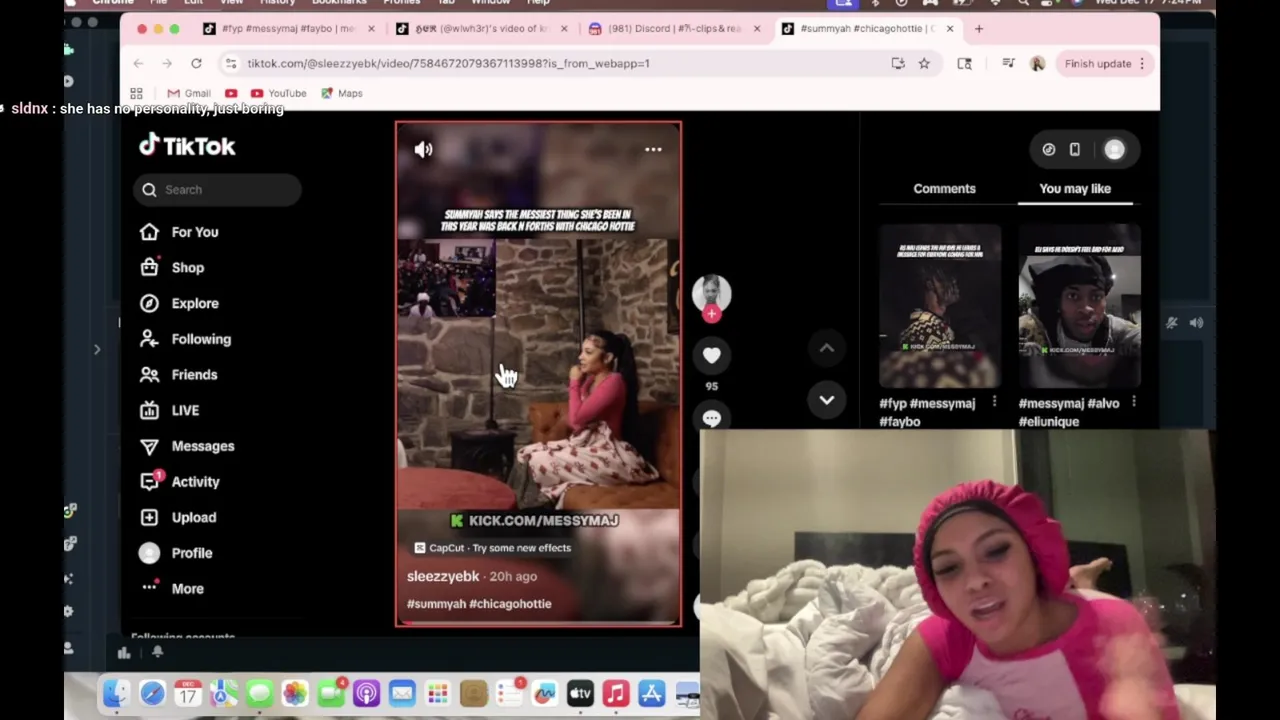
Task: Click sleezzyebk username link
Action: pos(443,576)
